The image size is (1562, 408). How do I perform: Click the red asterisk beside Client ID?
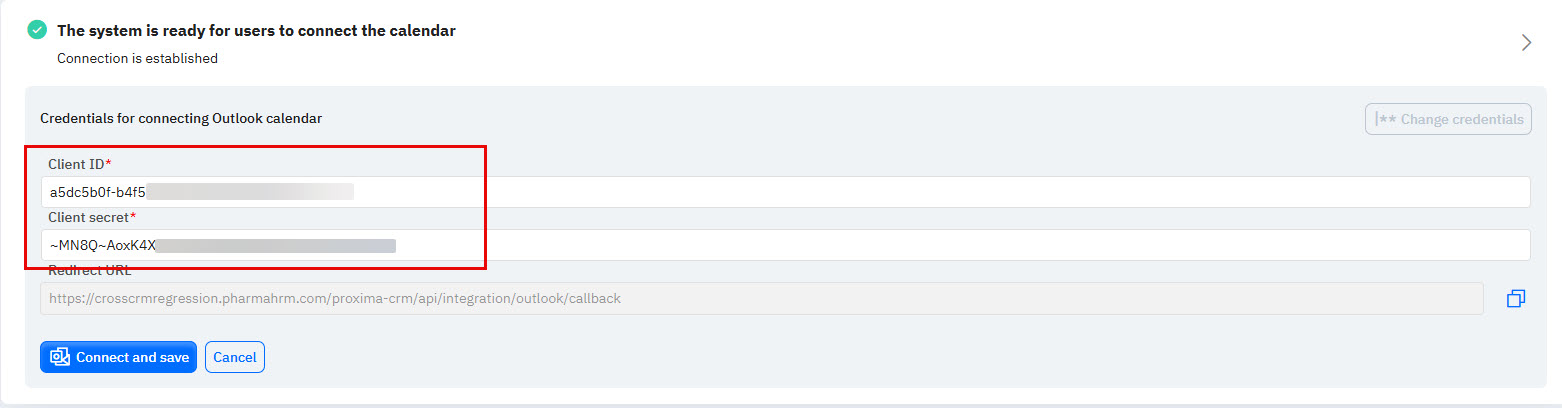108,163
